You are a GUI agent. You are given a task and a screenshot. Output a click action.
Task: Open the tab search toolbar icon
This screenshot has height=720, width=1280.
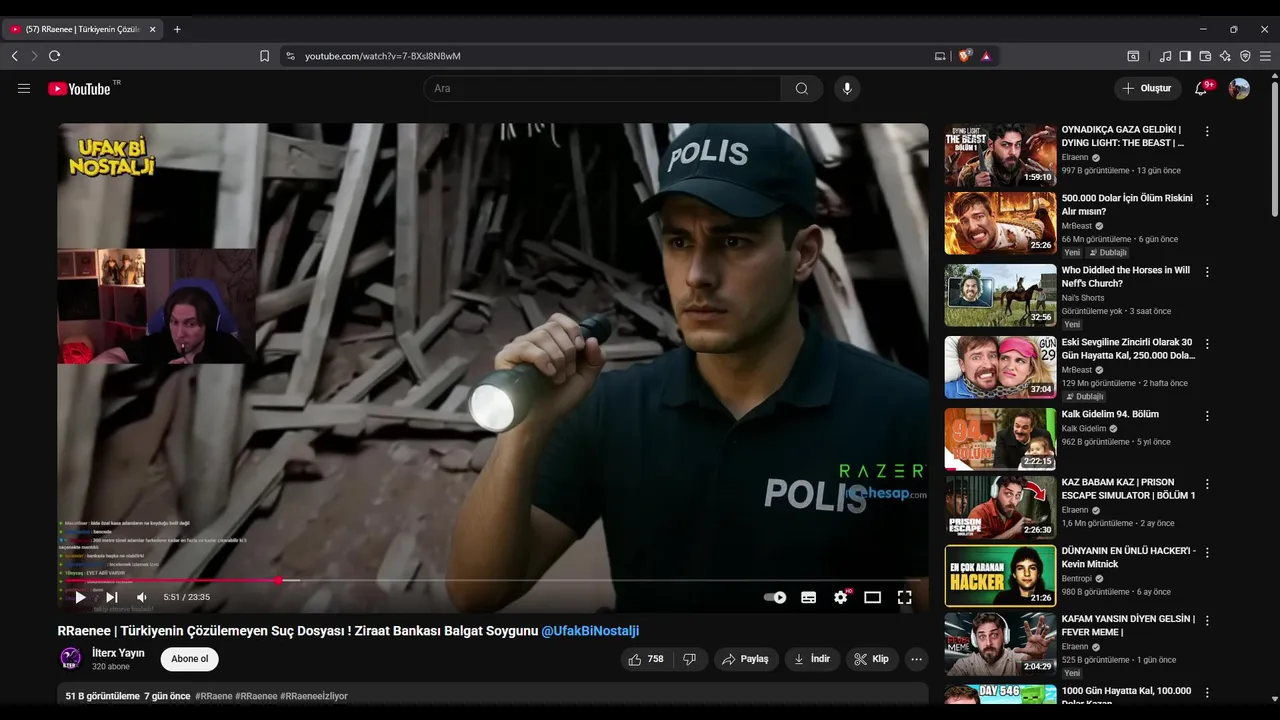(1133, 56)
